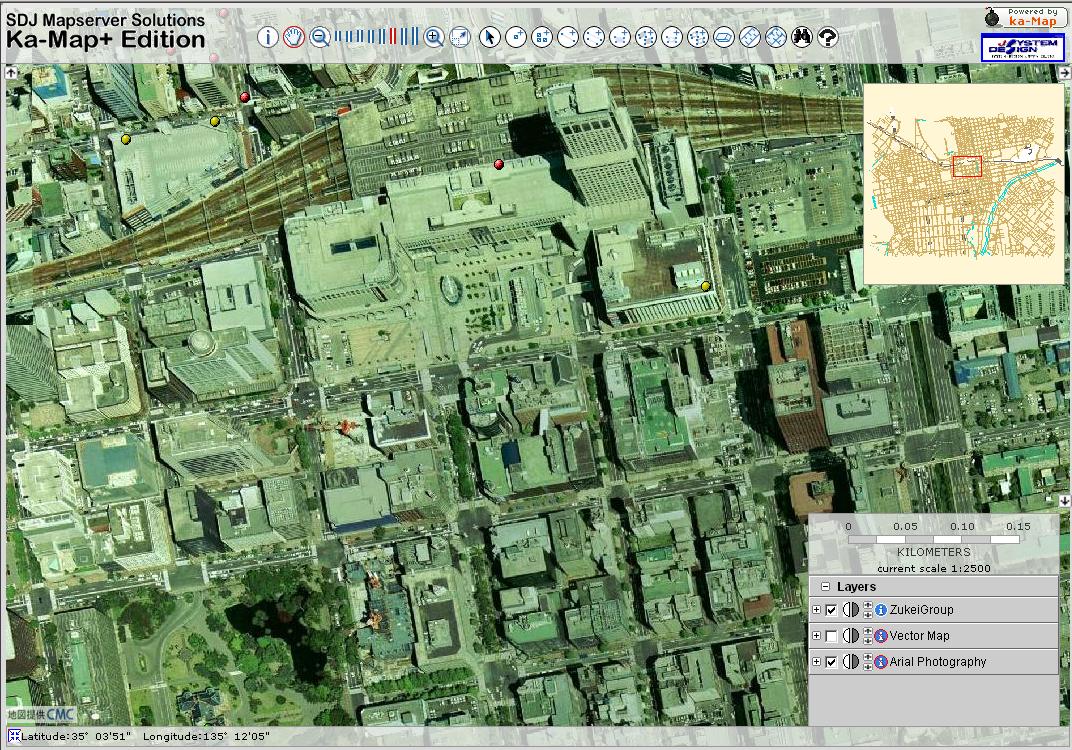Image resolution: width=1072 pixels, height=750 pixels.
Task: Click the zoom to full extent icon
Action: click(460, 37)
